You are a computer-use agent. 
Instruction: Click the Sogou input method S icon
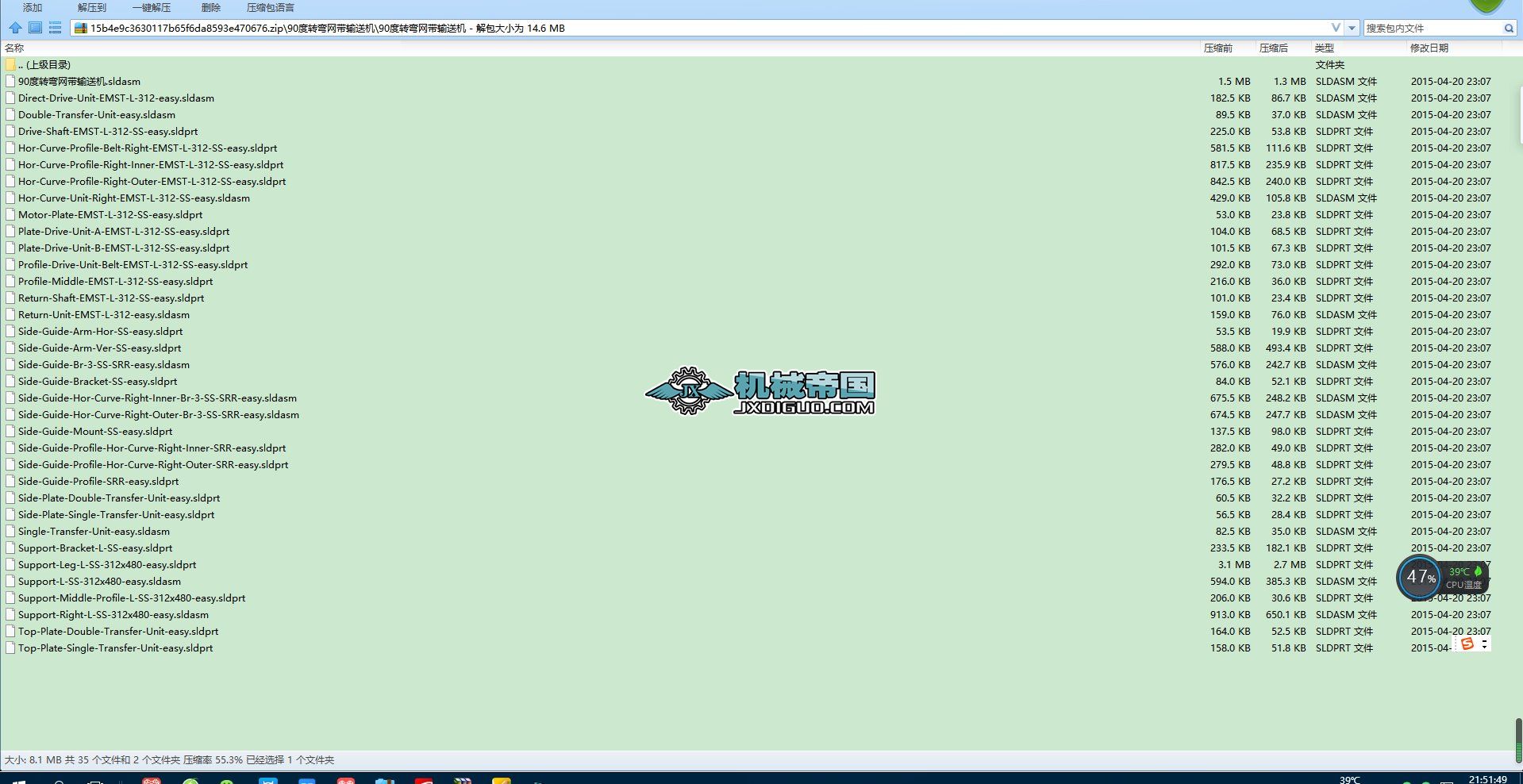click(x=1467, y=644)
